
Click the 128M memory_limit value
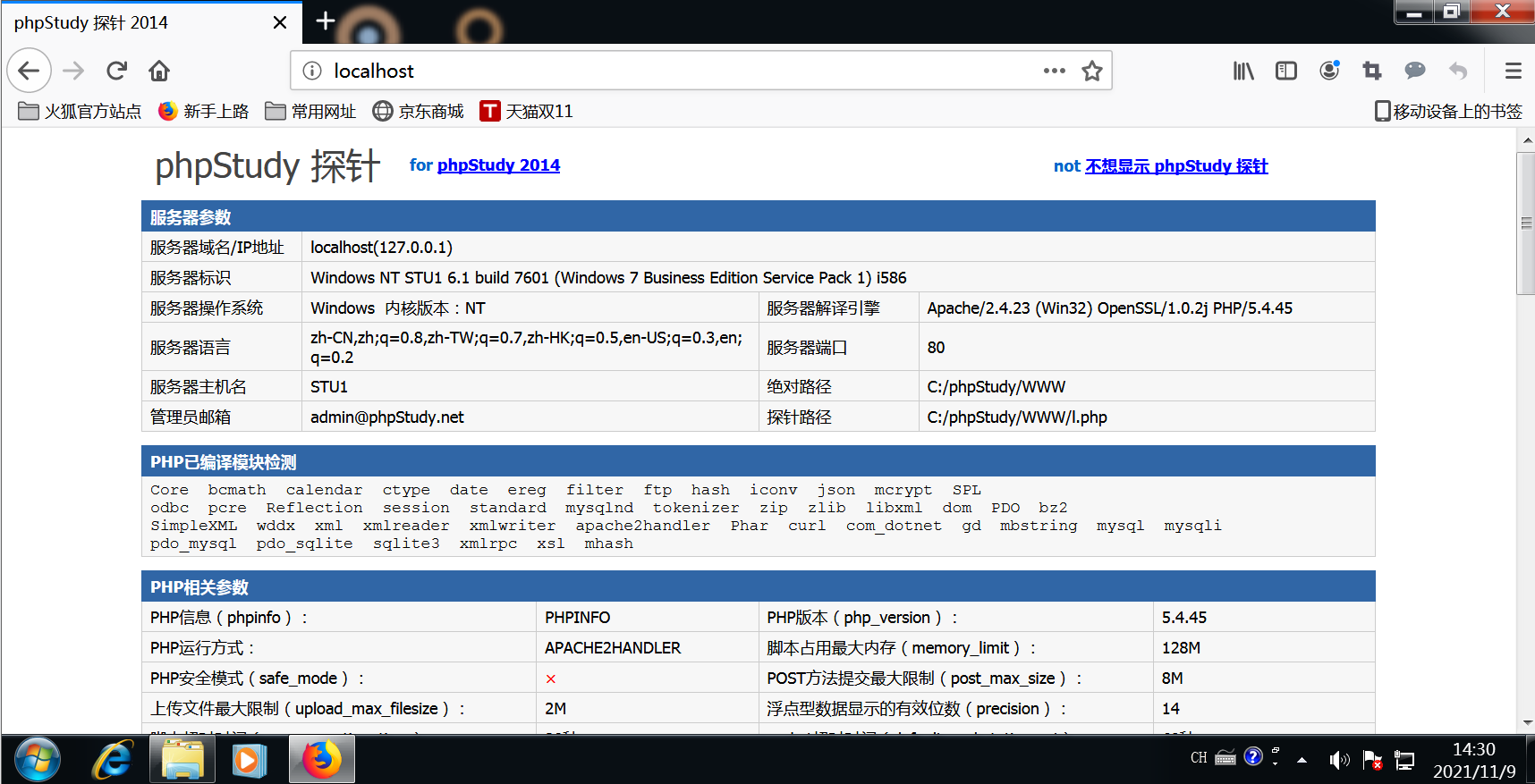1181,648
